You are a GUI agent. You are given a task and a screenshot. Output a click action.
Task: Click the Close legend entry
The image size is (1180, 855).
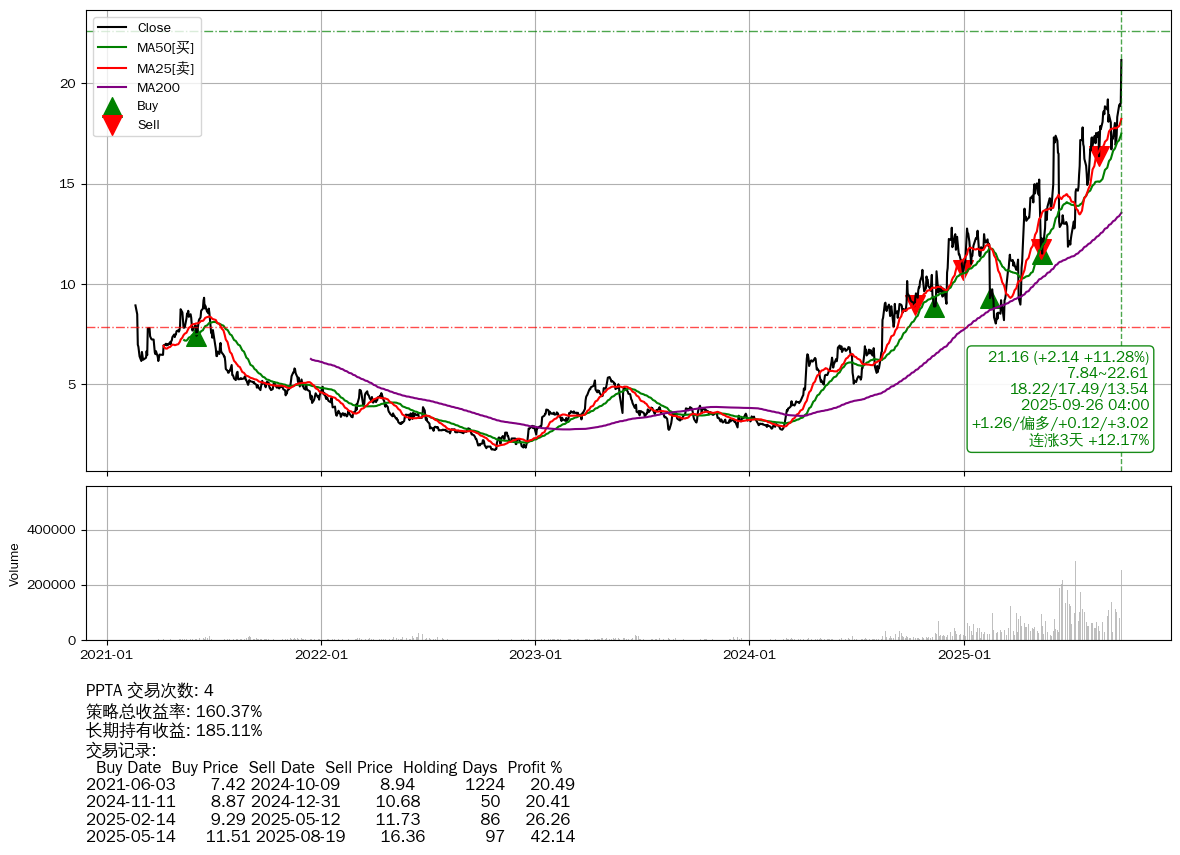point(153,28)
